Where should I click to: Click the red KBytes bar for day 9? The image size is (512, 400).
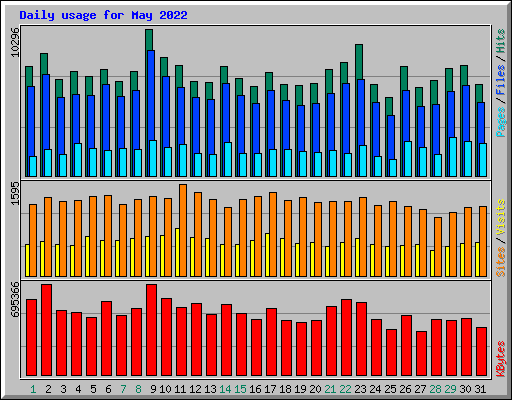tap(151, 330)
